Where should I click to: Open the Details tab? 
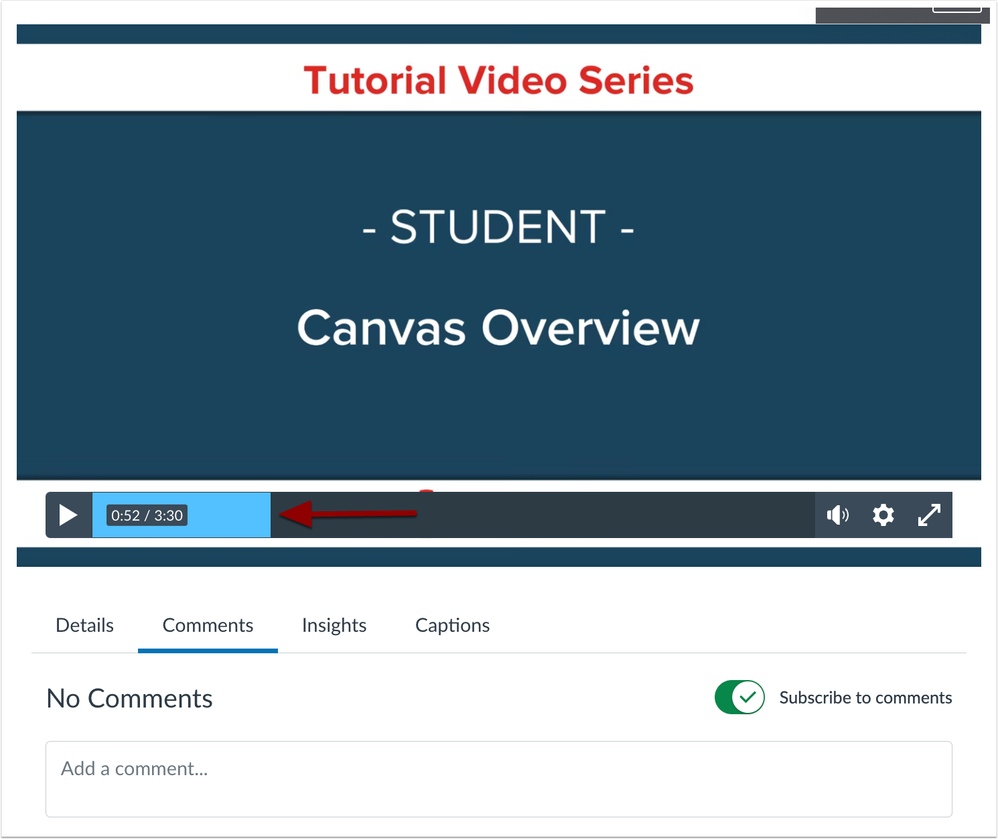[x=85, y=625]
